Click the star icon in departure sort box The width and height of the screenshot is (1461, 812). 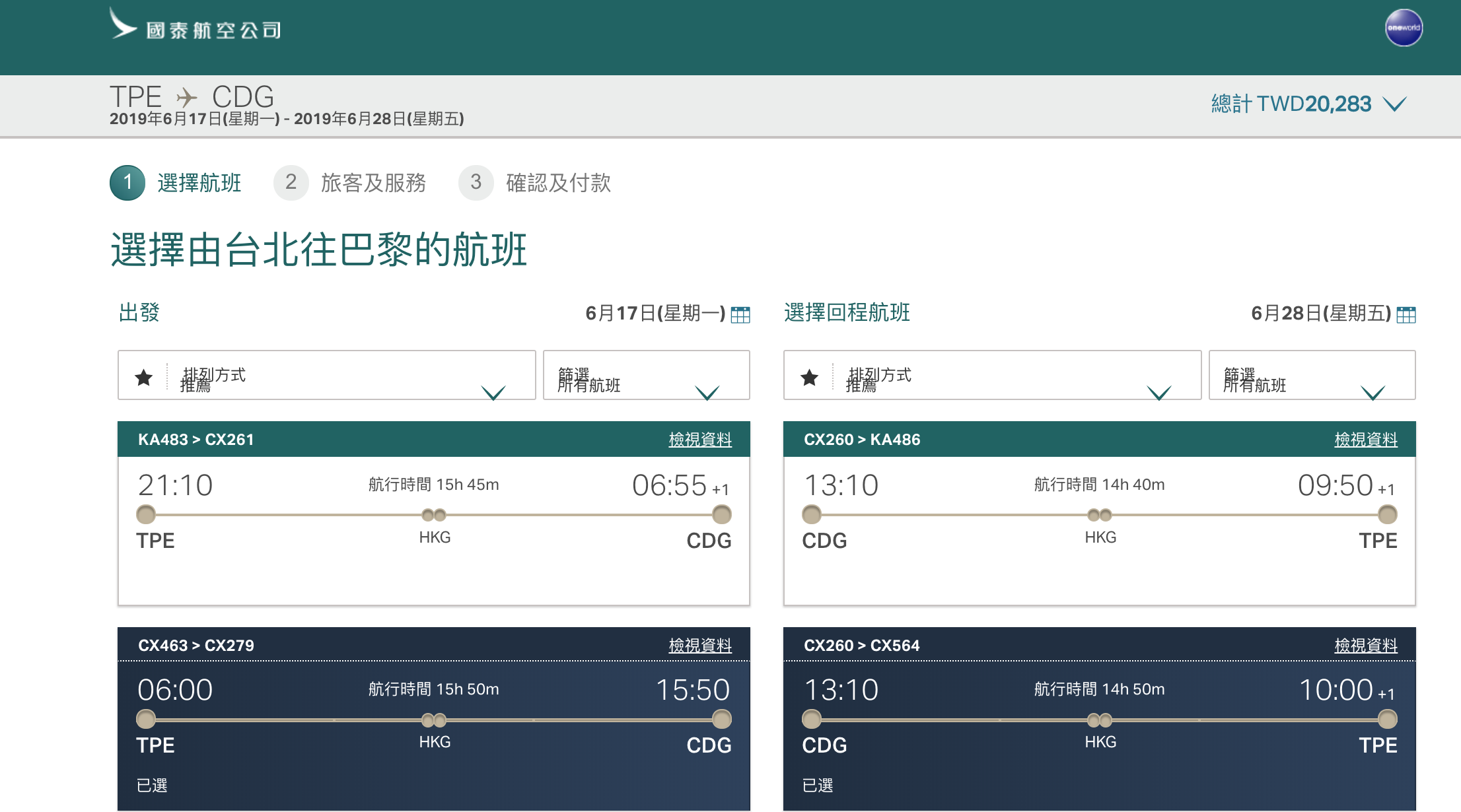click(x=143, y=378)
